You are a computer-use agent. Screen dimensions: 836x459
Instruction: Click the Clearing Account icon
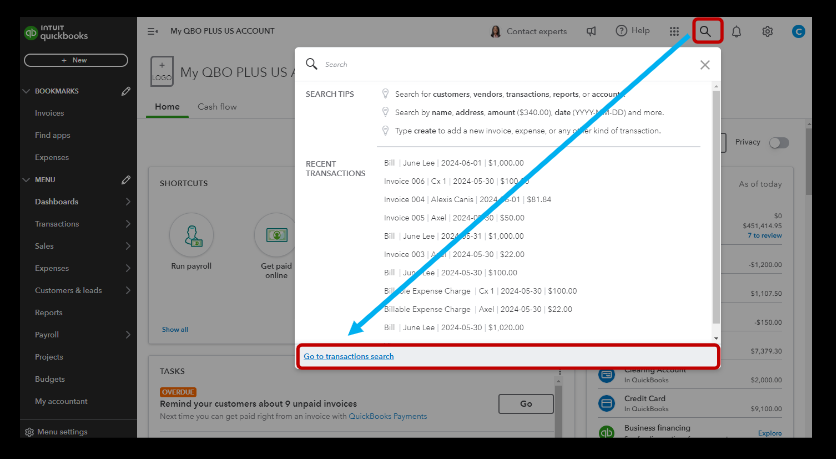(x=606, y=374)
